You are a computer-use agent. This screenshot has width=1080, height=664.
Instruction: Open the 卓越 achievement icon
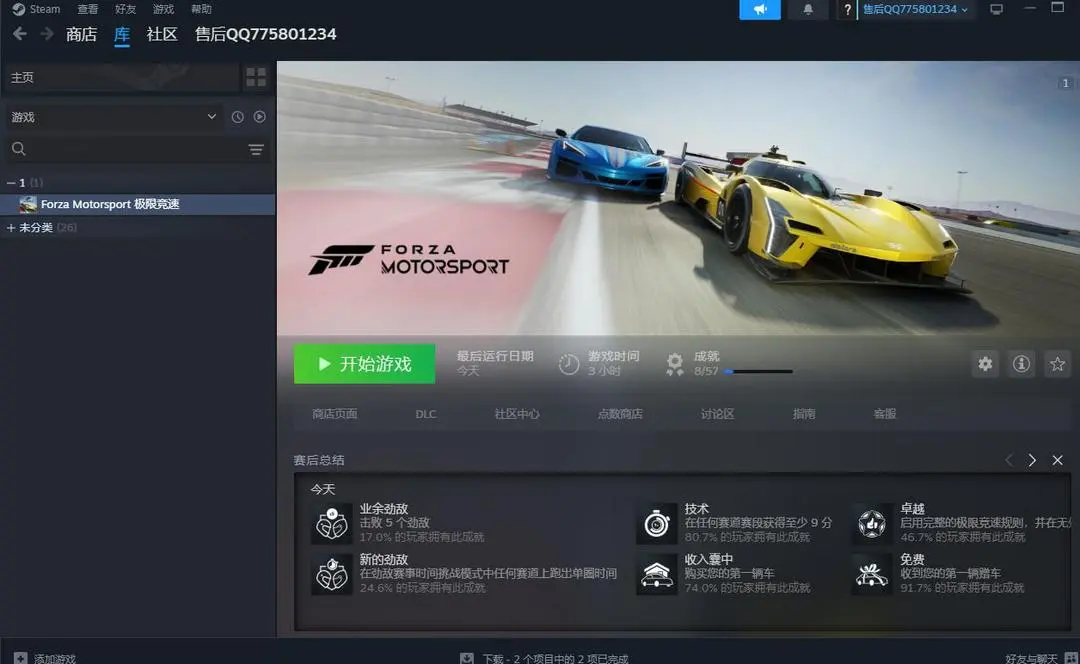pyautogui.click(x=871, y=523)
